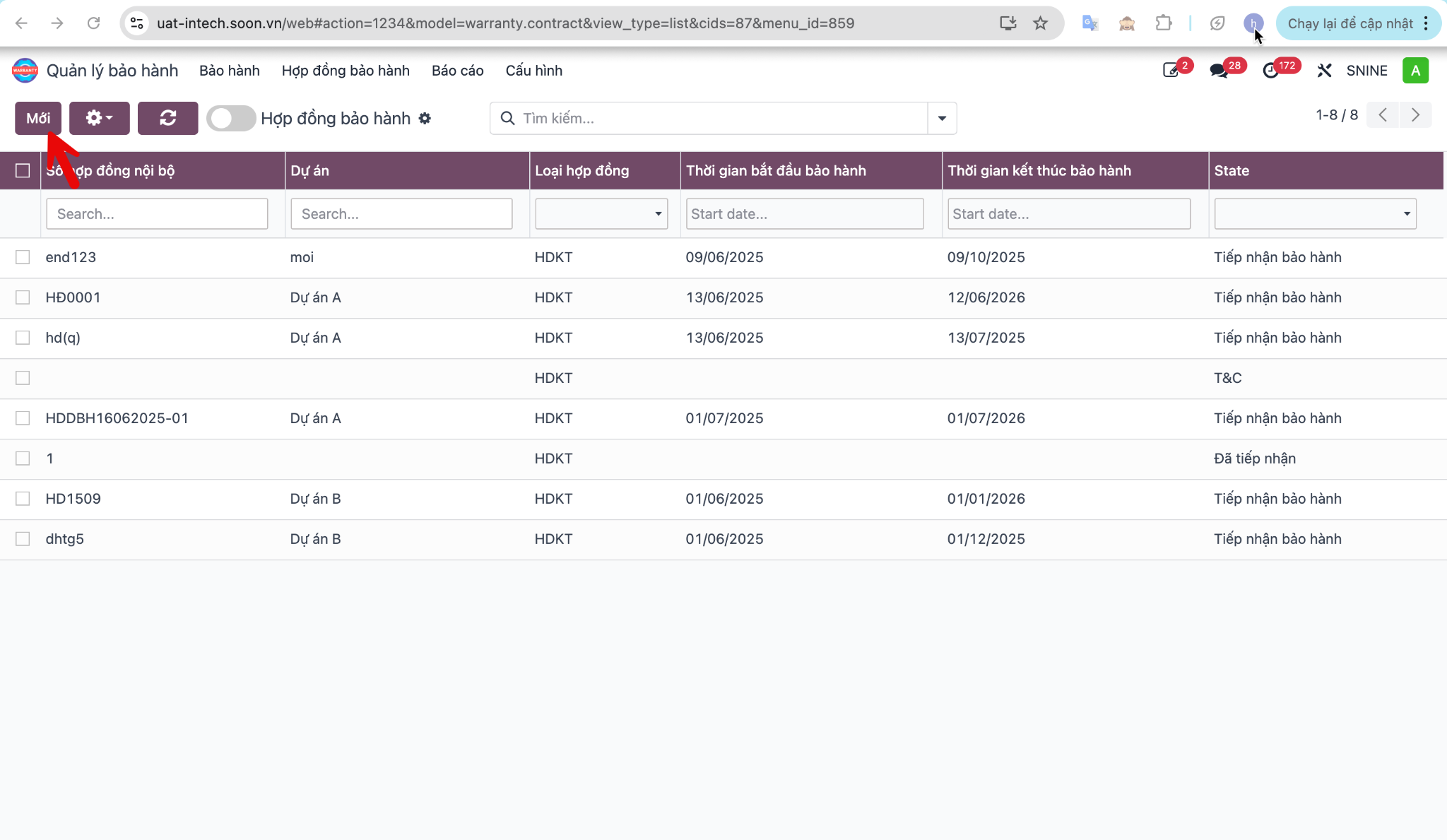
Task: Expand the search options dropdown arrow
Action: pos(942,118)
